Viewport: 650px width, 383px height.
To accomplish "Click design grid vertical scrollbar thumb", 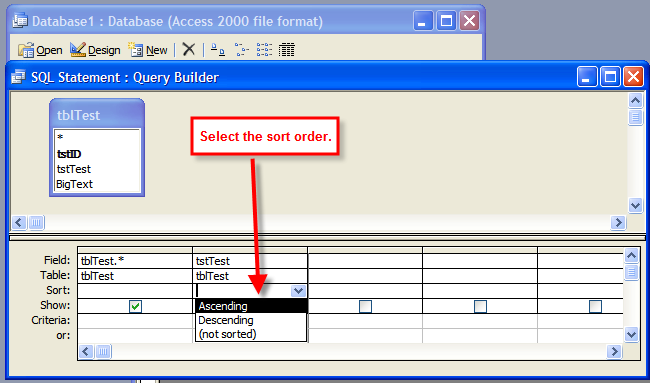I will point(631,272).
